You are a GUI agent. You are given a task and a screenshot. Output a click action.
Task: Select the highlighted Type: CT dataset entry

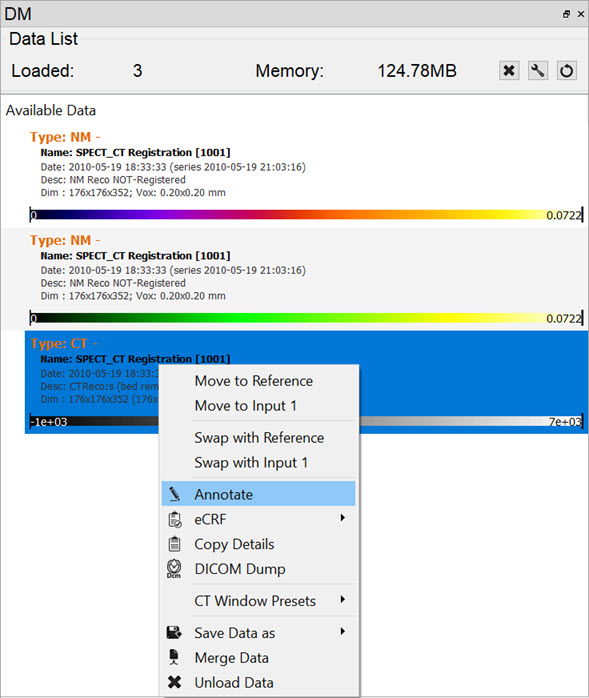[306, 382]
